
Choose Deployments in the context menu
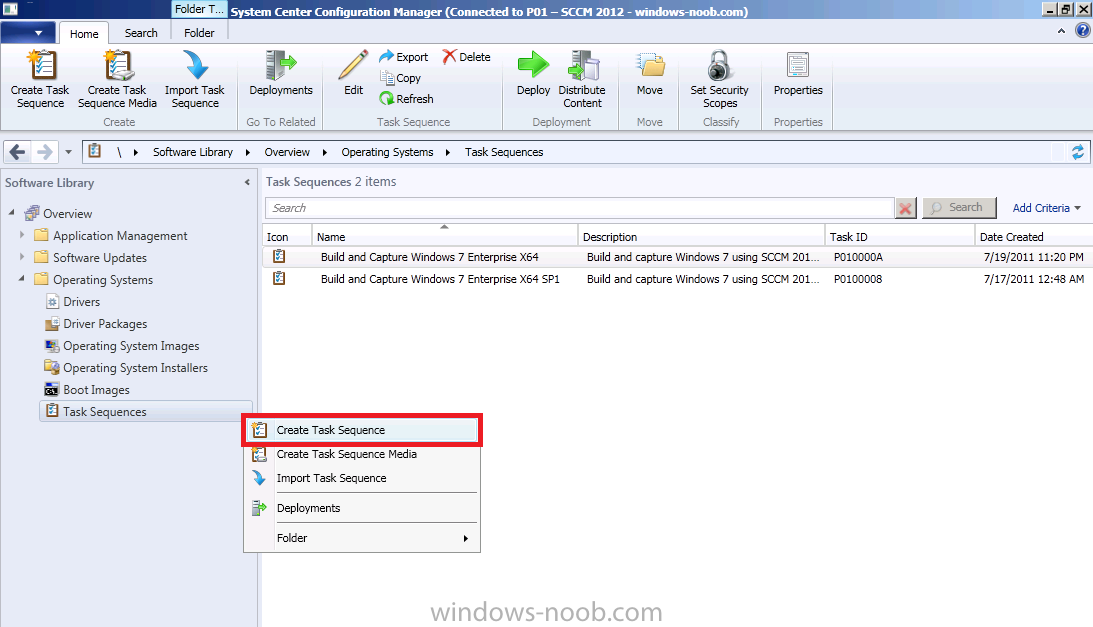pyautogui.click(x=362, y=508)
